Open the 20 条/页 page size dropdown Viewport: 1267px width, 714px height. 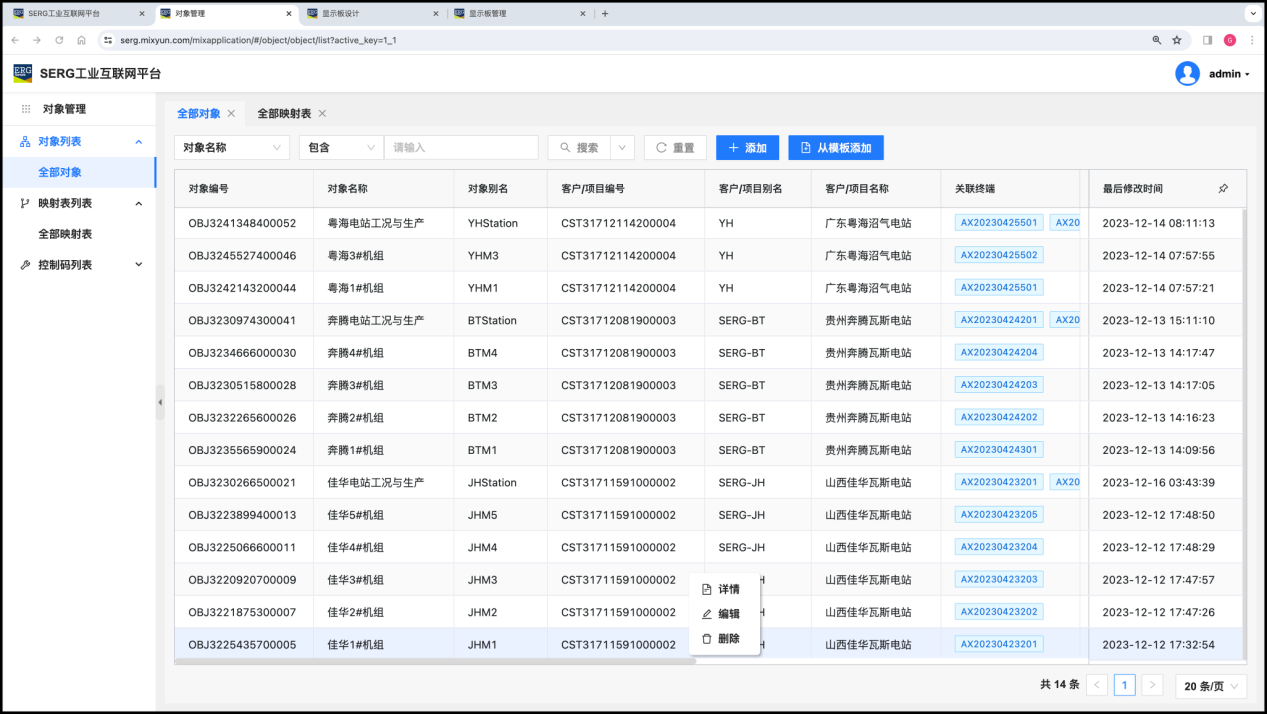point(1210,686)
